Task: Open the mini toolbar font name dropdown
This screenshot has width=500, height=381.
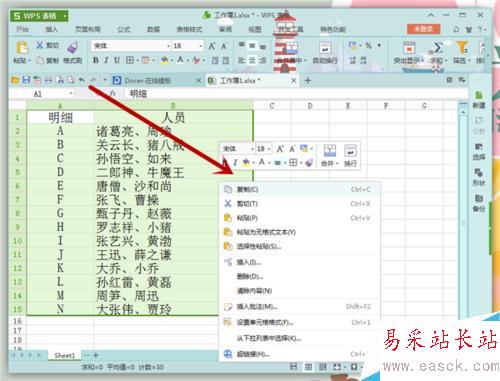Action: (x=252, y=149)
